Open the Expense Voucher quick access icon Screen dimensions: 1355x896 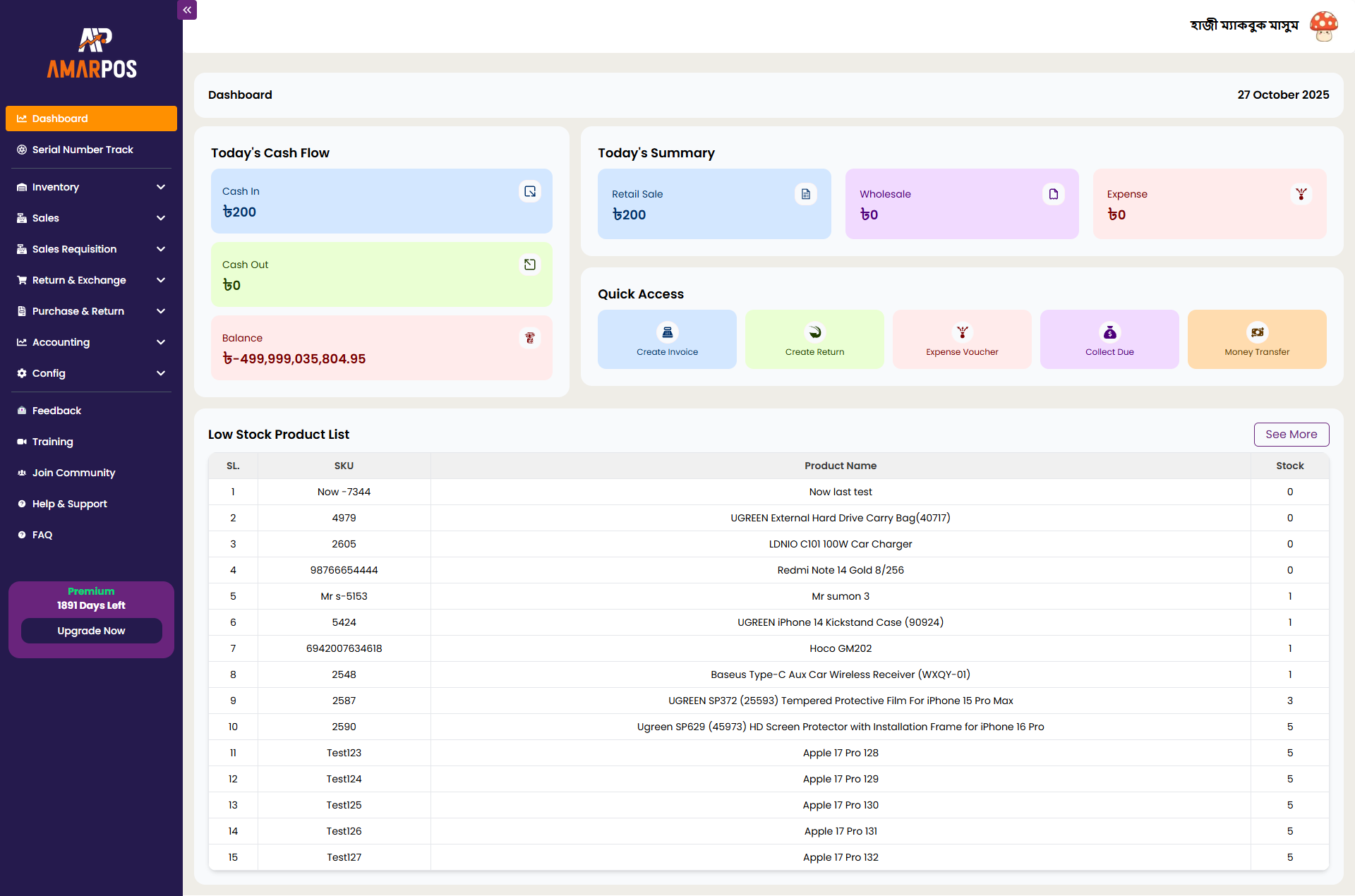point(961,332)
